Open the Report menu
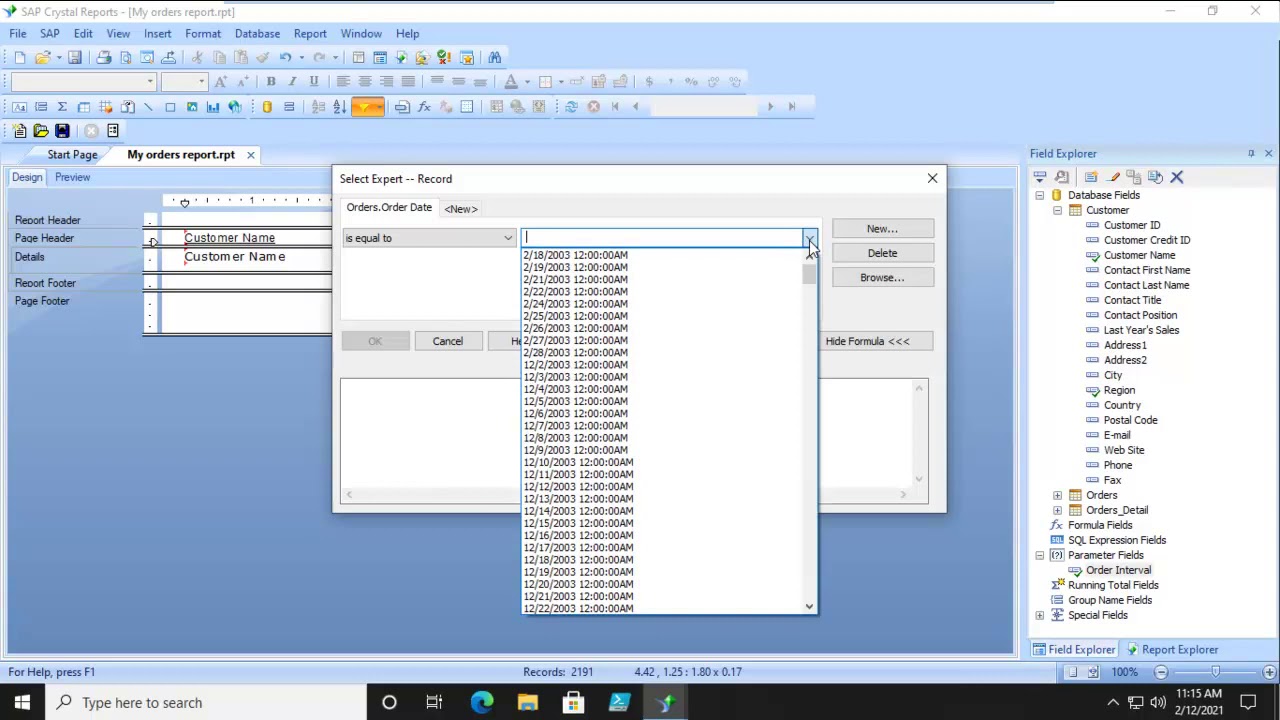1280x720 pixels. point(310,33)
